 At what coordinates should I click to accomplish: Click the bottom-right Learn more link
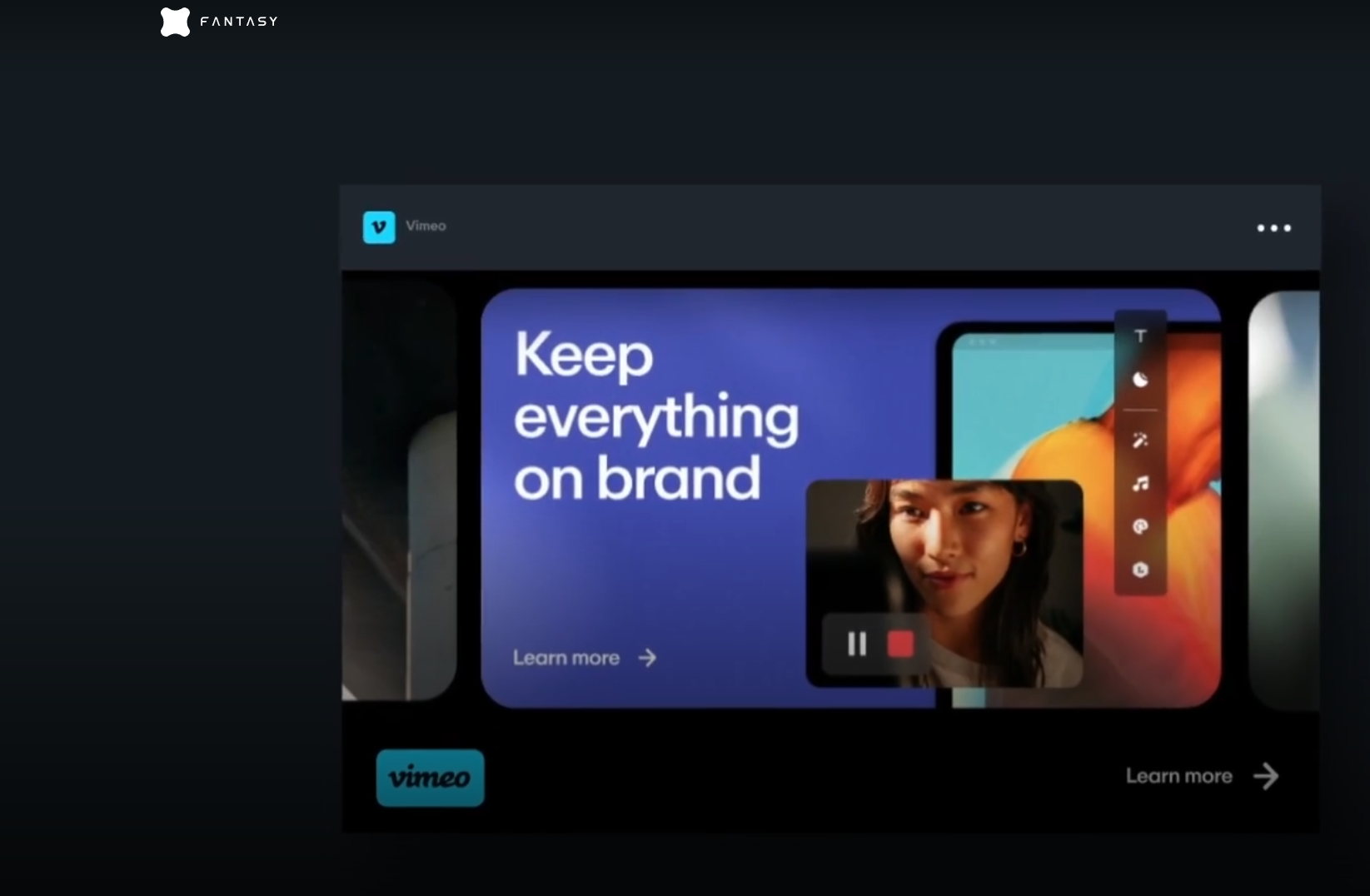1178,776
